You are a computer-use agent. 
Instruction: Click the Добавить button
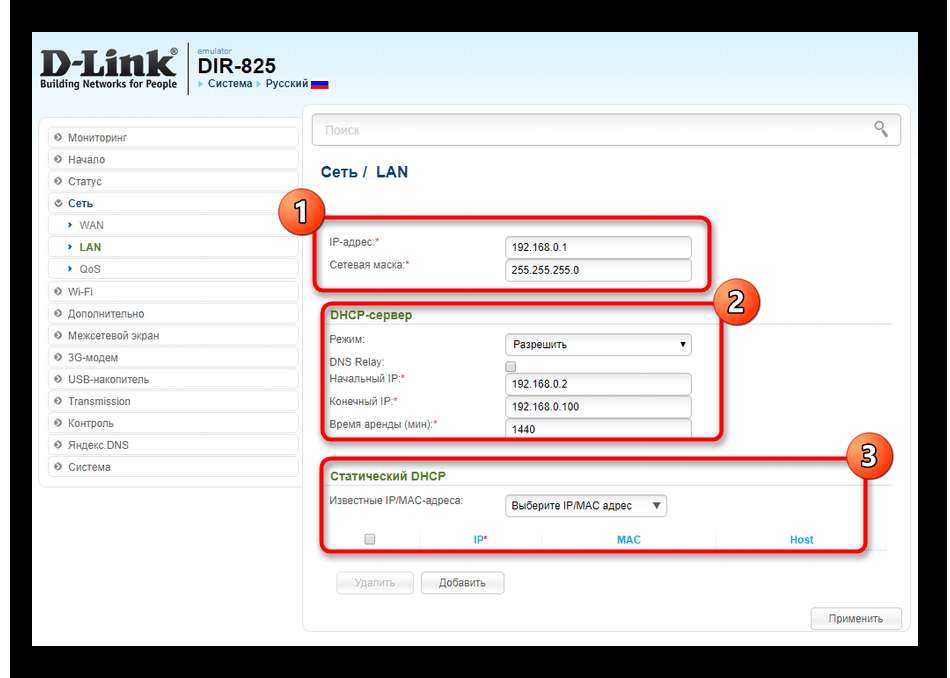[x=462, y=582]
